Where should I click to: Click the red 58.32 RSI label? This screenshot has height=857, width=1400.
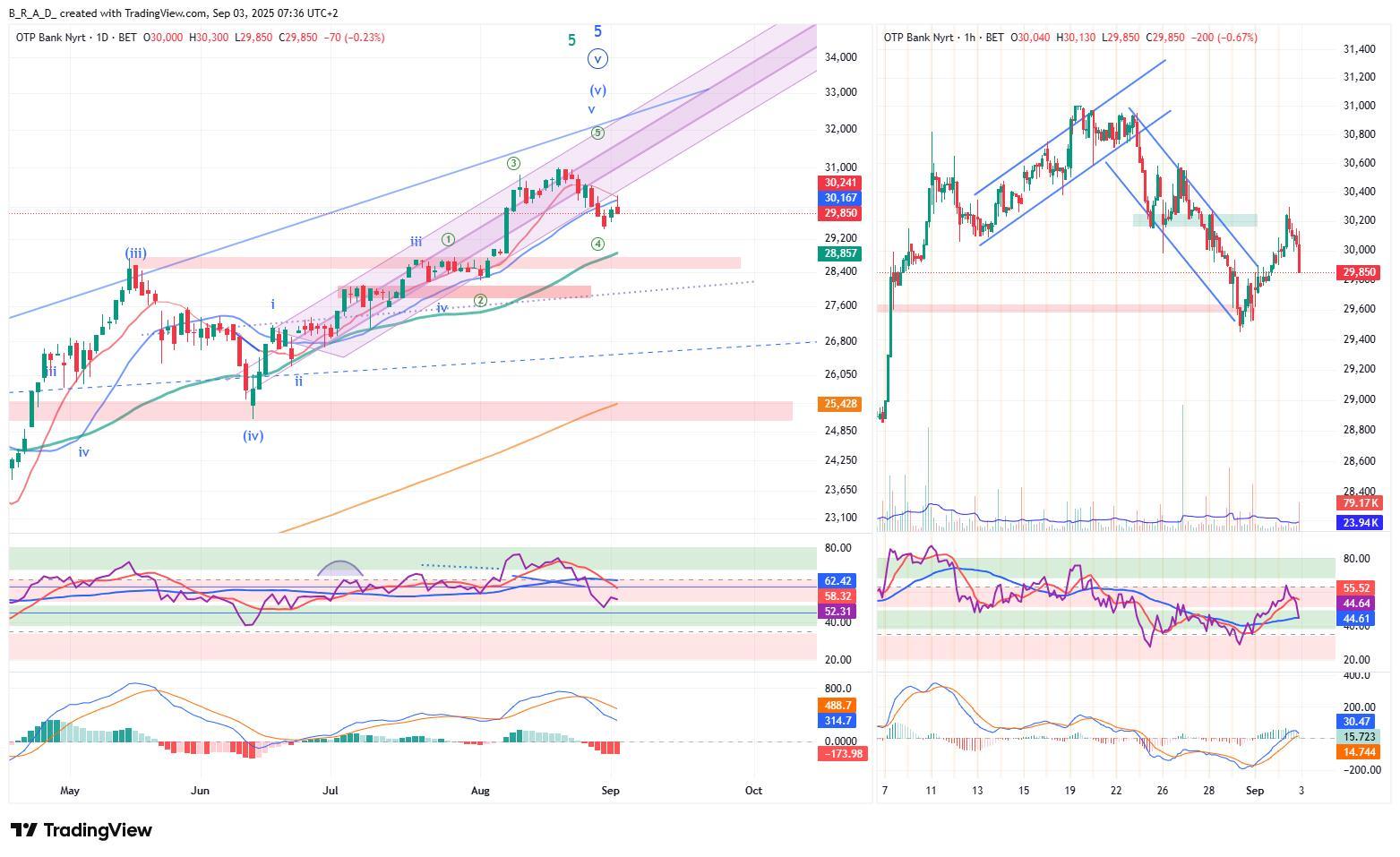pos(838,596)
